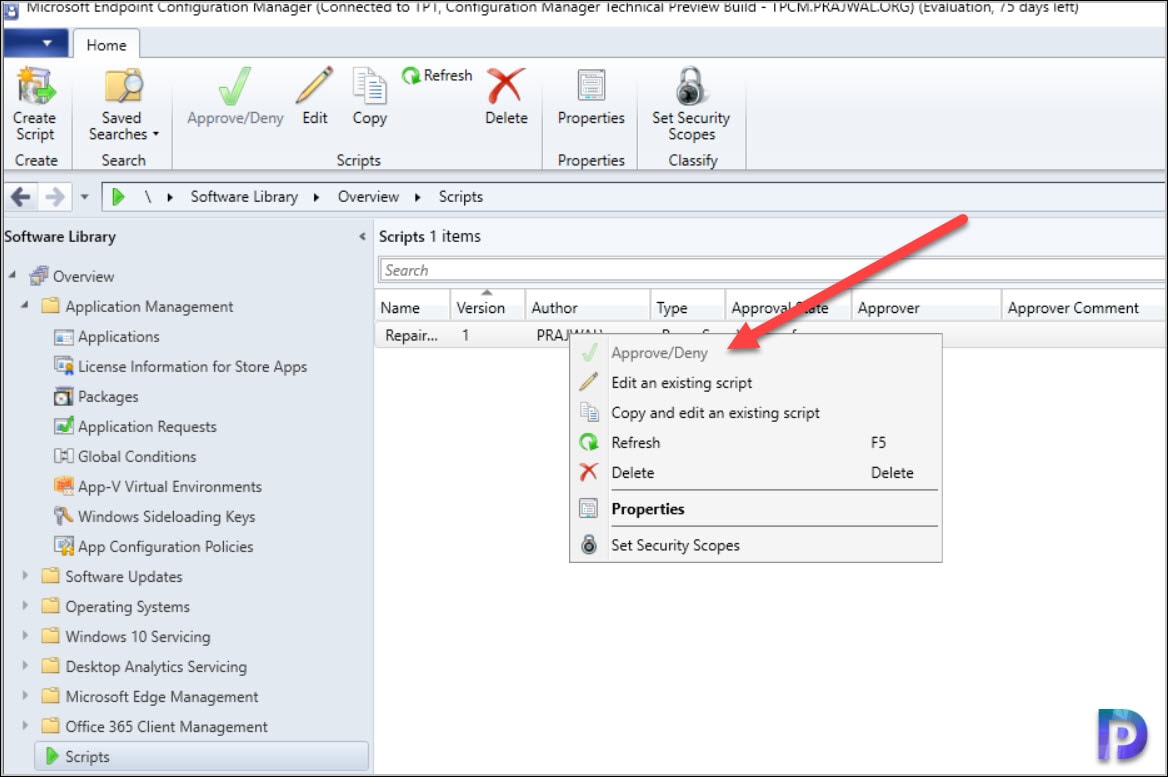Click the Copy script ribbon icon

pyautogui.click(x=369, y=86)
